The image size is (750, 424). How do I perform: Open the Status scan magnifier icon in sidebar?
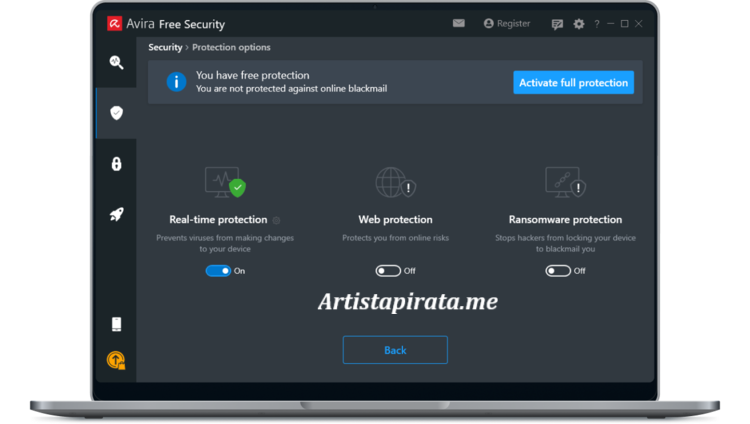click(116, 63)
